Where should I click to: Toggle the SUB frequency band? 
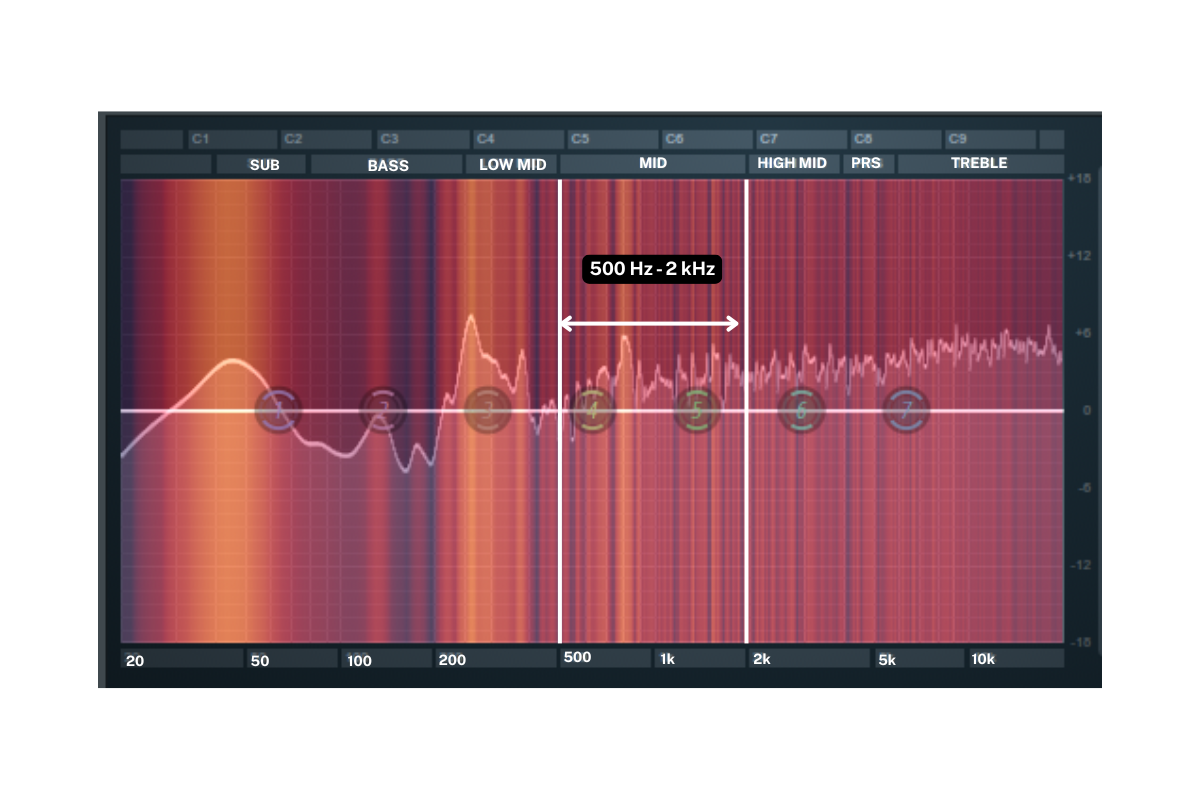pyautogui.click(x=262, y=164)
